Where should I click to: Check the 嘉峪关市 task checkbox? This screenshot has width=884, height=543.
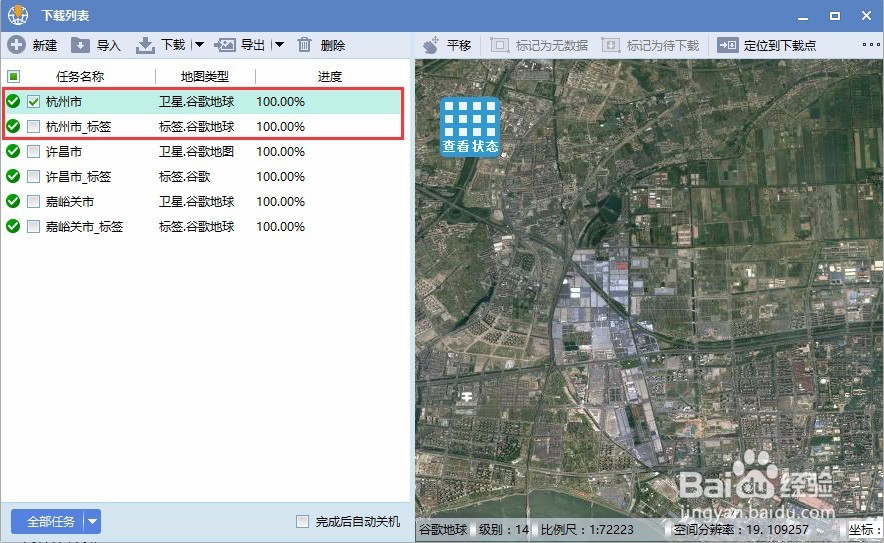pyautogui.click(x=33, y=201)
